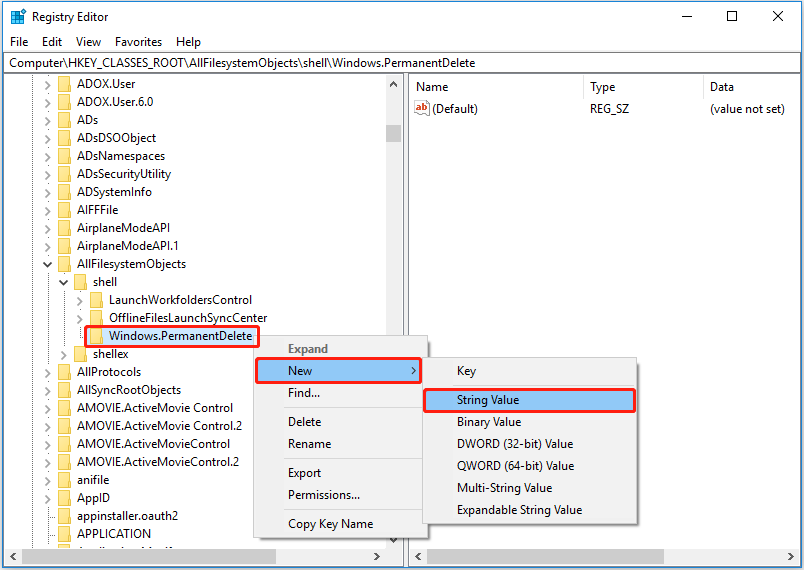Click the Windows.PermanentDelete folder icon
Screen dimensions: 804x570
pyautogui.click(x=96, y=336)
